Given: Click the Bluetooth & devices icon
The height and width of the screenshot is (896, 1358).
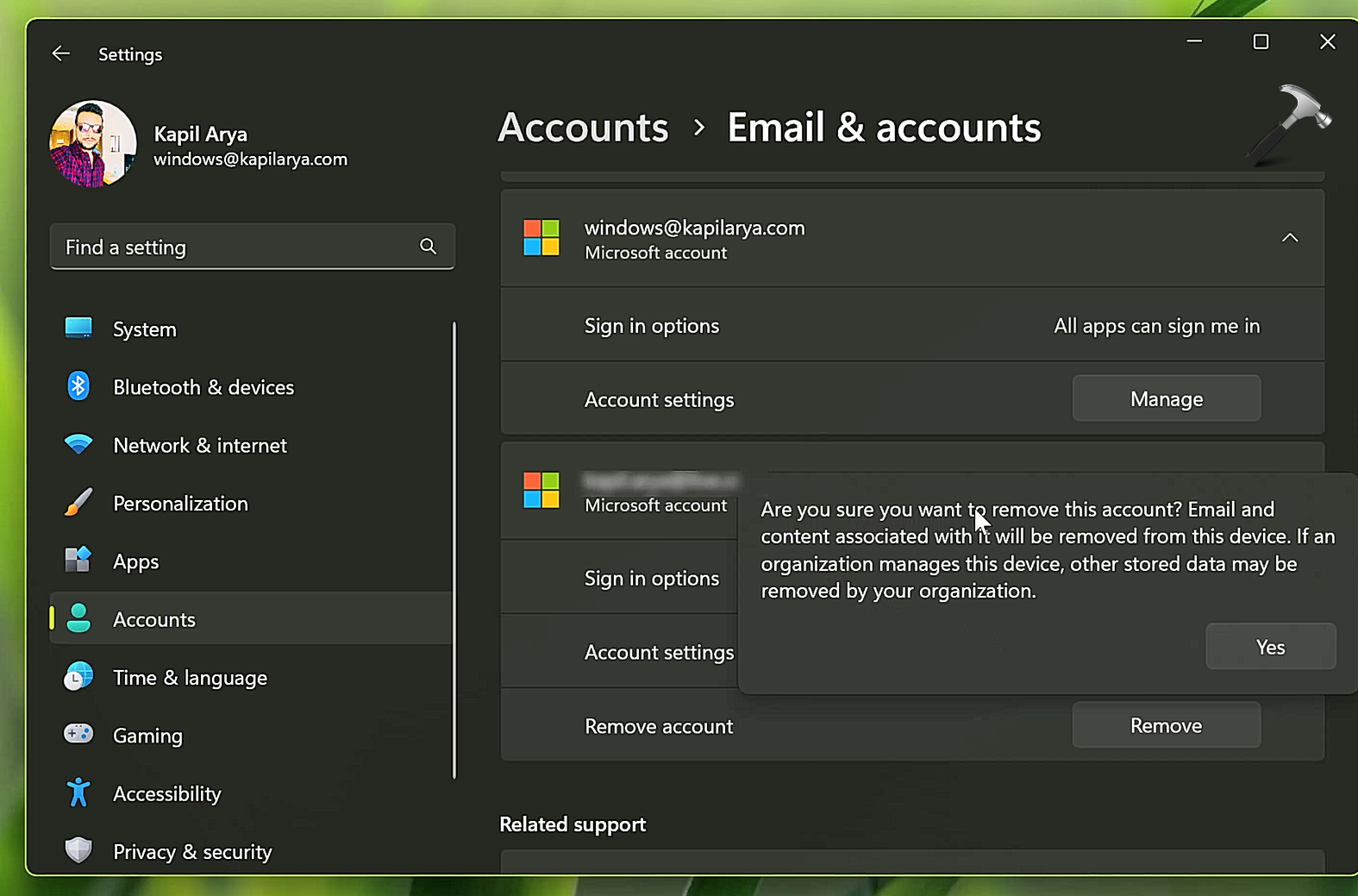Looking at the screenshot, I should pyautogui.click(x=78, y=386).
